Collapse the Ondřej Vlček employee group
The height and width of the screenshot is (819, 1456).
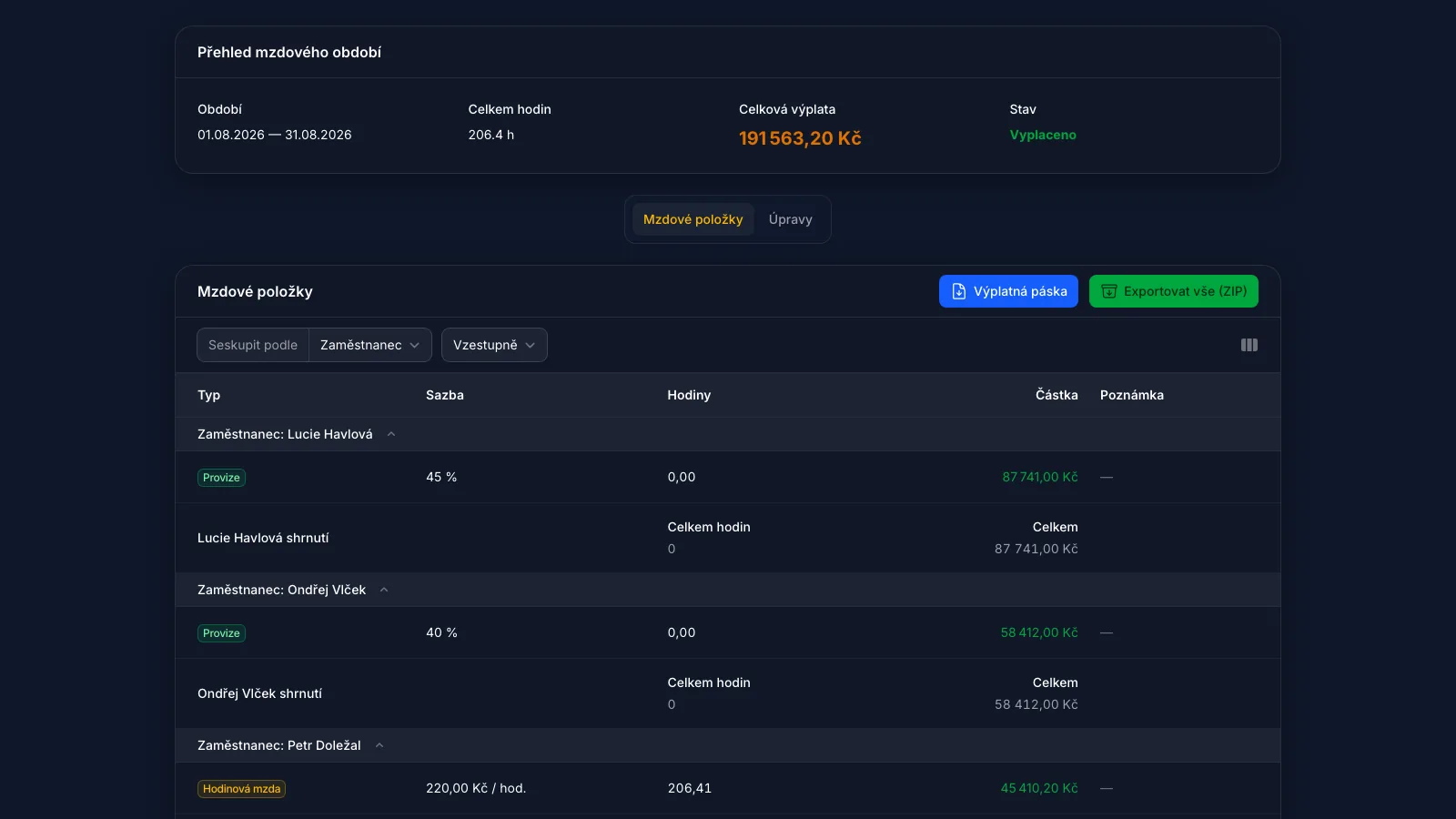click(x=384, y=590)
